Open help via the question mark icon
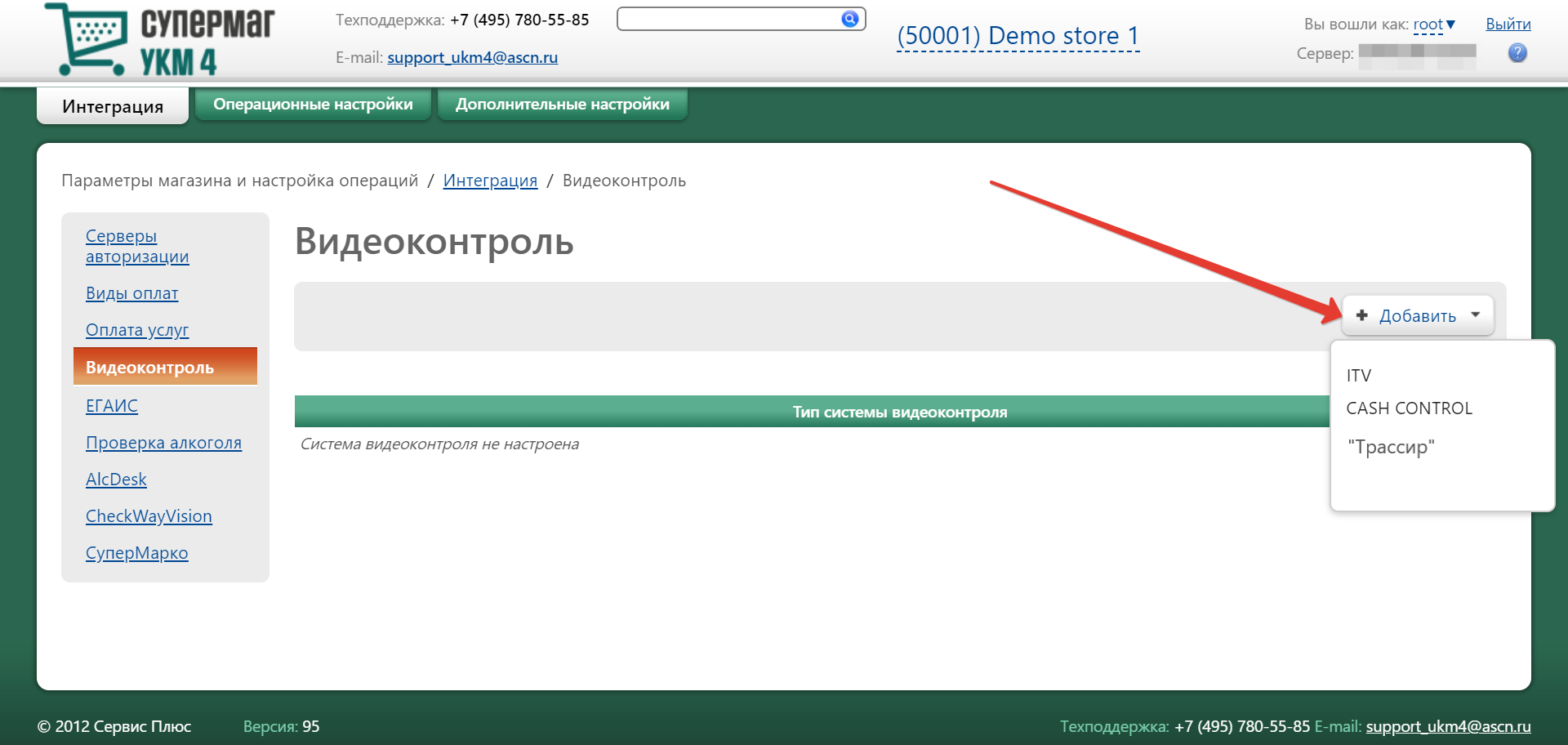 [1517, 53]
